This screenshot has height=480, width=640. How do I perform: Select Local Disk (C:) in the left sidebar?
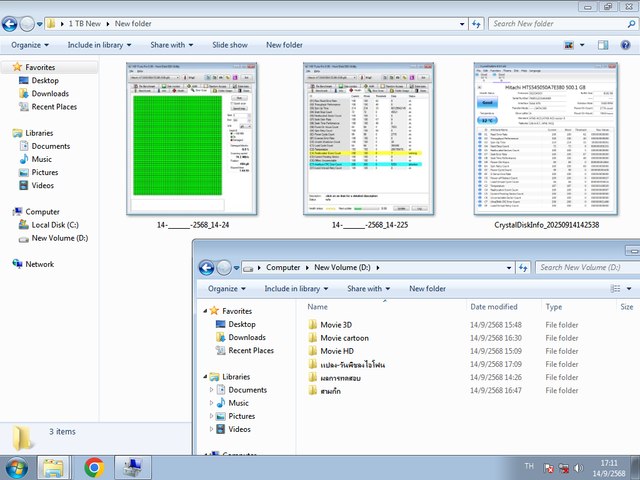(x=55, y=225)
